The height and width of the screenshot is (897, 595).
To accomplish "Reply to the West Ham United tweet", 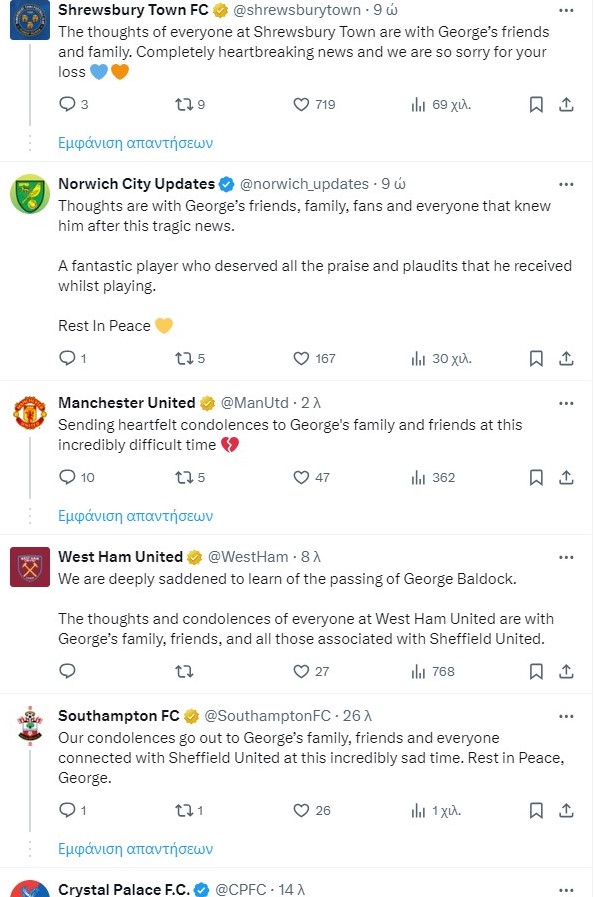I will (x=68, y=670).
